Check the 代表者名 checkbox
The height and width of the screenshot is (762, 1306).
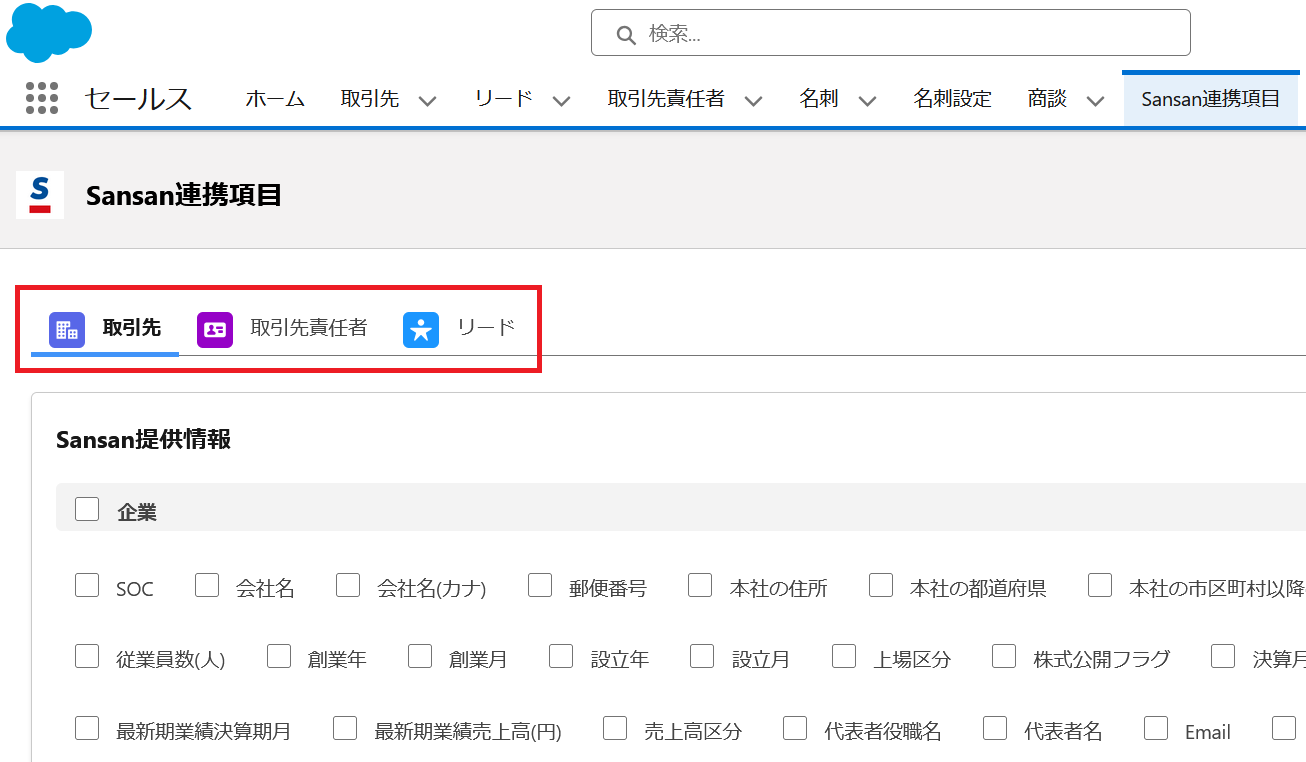coord(995,728)
